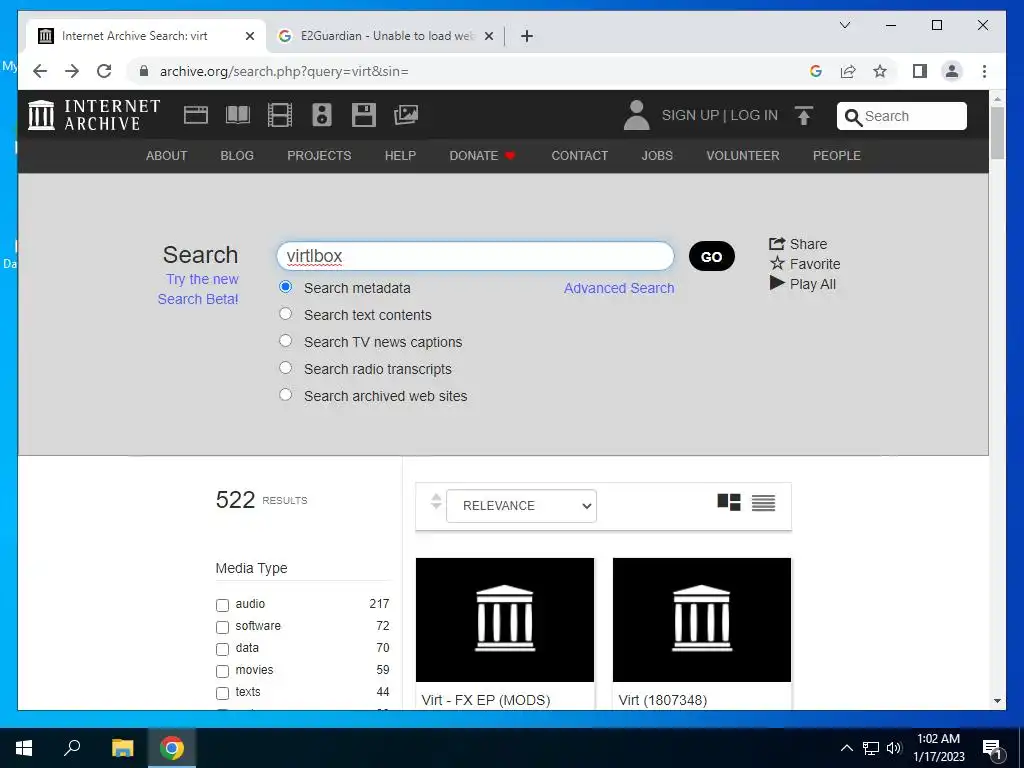Open Chrome tab search chevron

coord(844,25)
